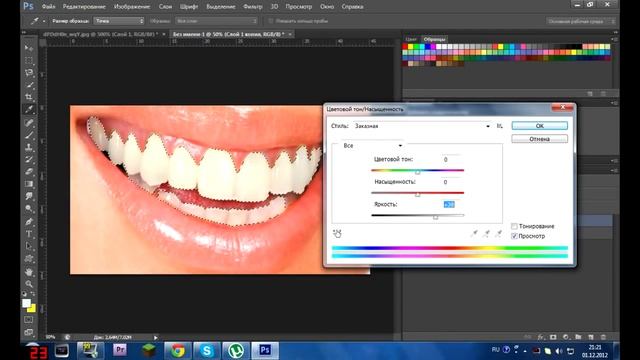
Task: Select the Healing Brush tool
Action: 29,123
